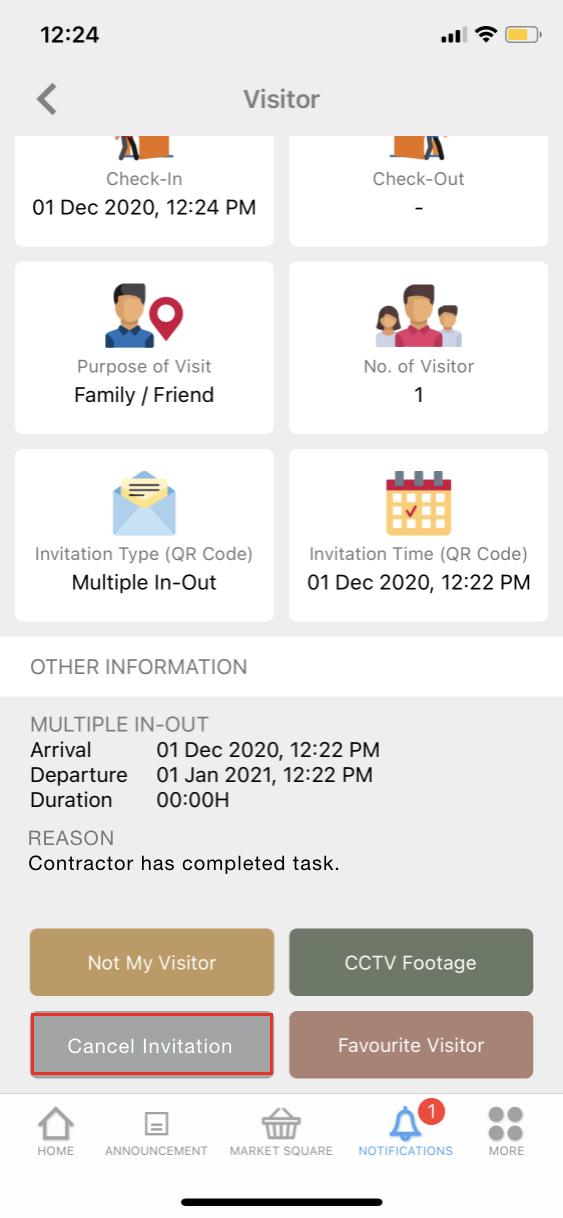Image resolution: width=563 pixels, height=1218 pixels.
Task: Tap the Purpose of Visit person-pin icon
Action: 145,316
